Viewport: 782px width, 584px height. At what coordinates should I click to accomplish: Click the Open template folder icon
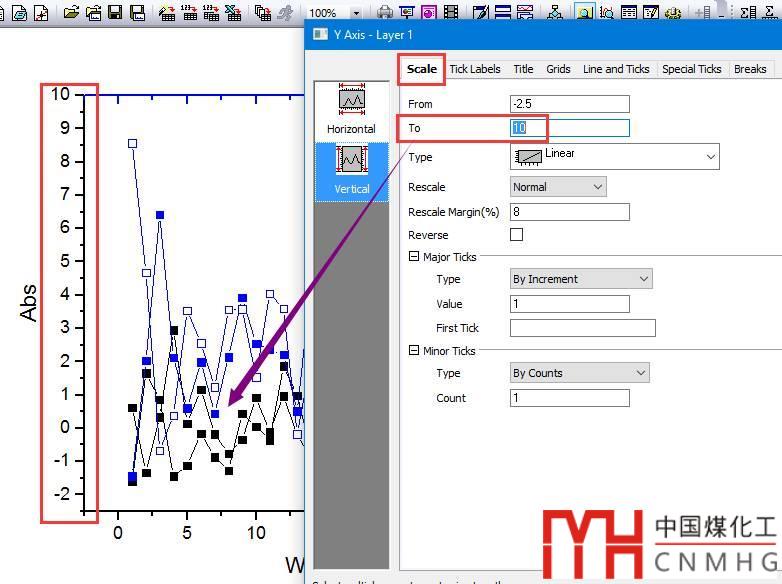pos(93,12)
